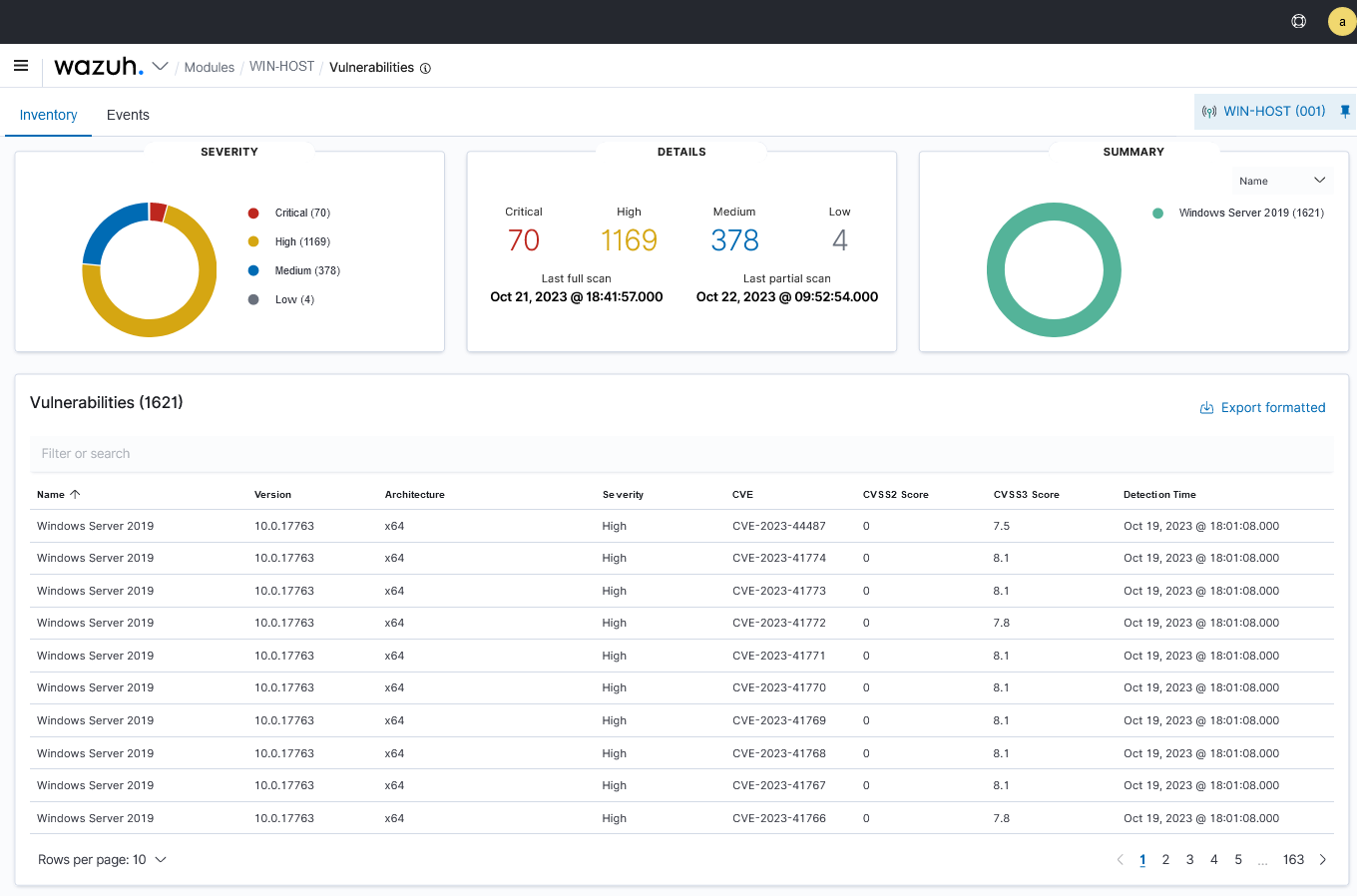
Task: Select CVE-2023-41771 cell
Action: tap(779, 656)
